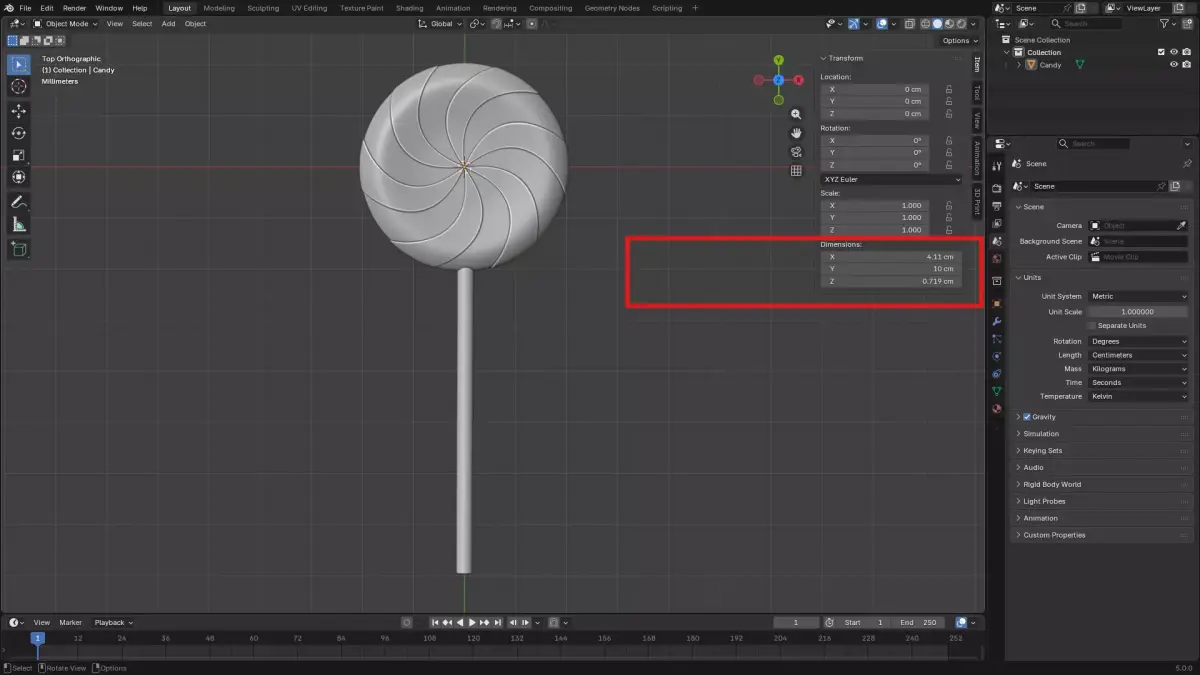
Task: Hide the Collection in viewport
Action: 1174,52
